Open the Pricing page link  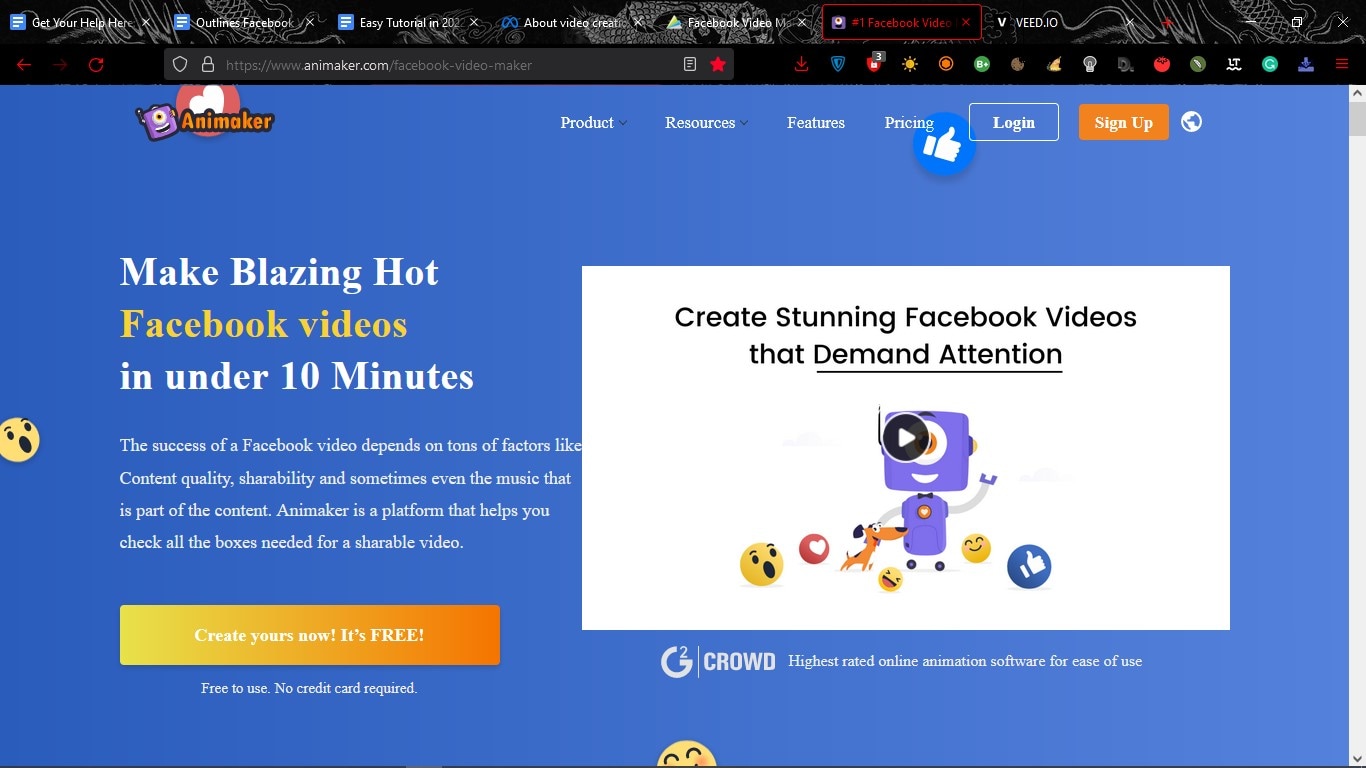(x=909, y=123)
